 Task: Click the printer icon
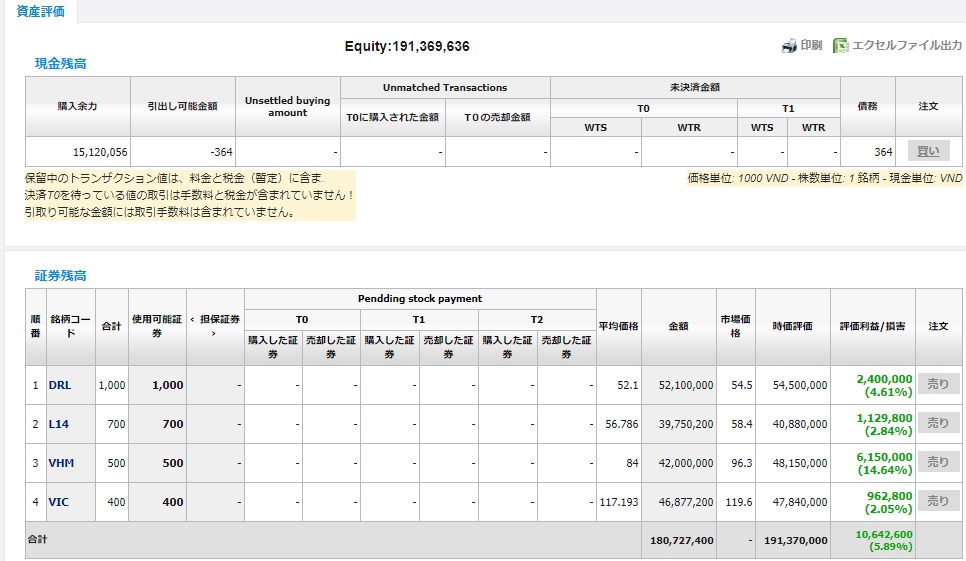pyautogui.click(x=788, y=46)
